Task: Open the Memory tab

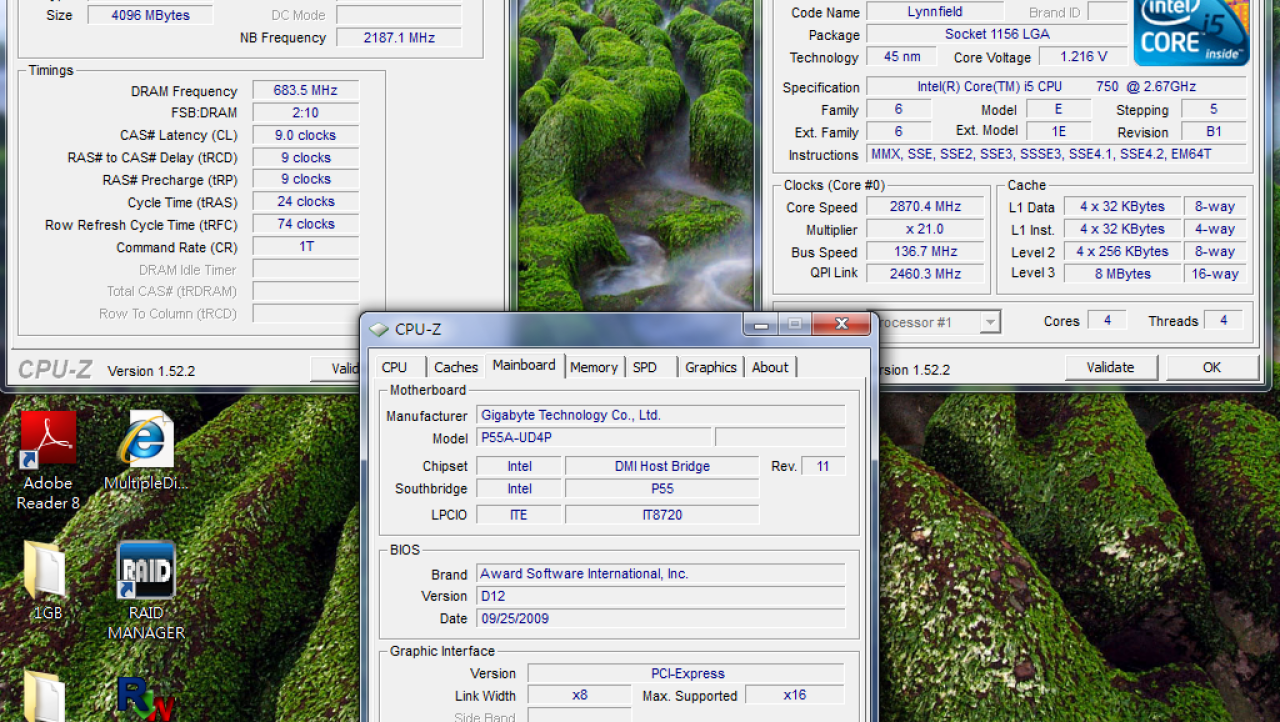Action: pos(594,367)
